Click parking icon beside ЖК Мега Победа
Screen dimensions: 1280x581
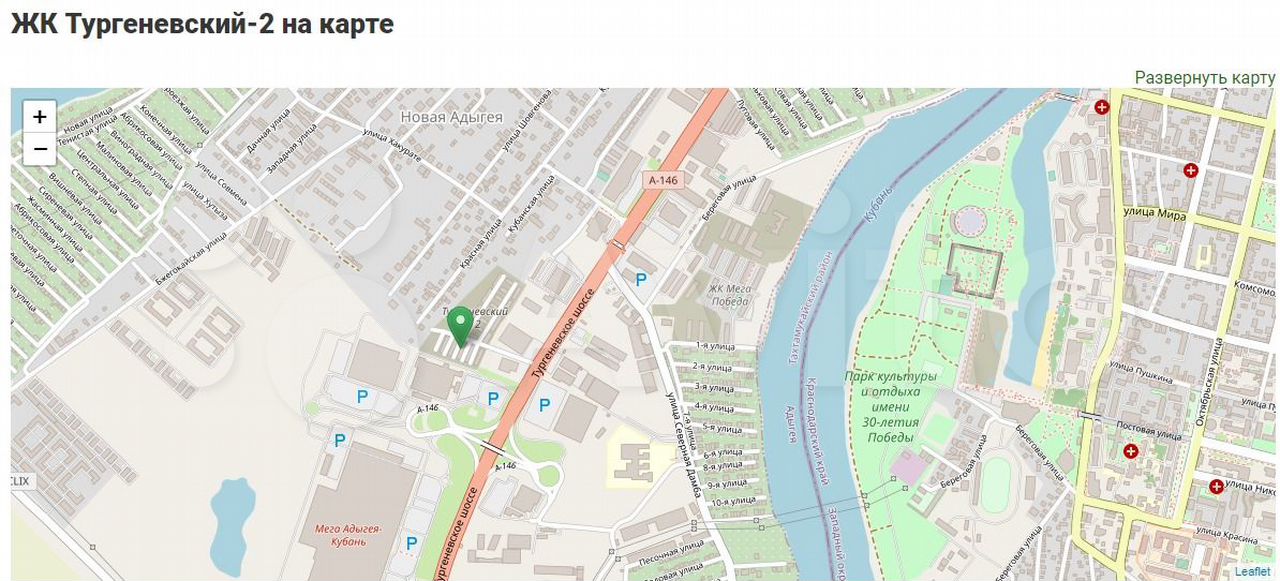click(641, 280)
